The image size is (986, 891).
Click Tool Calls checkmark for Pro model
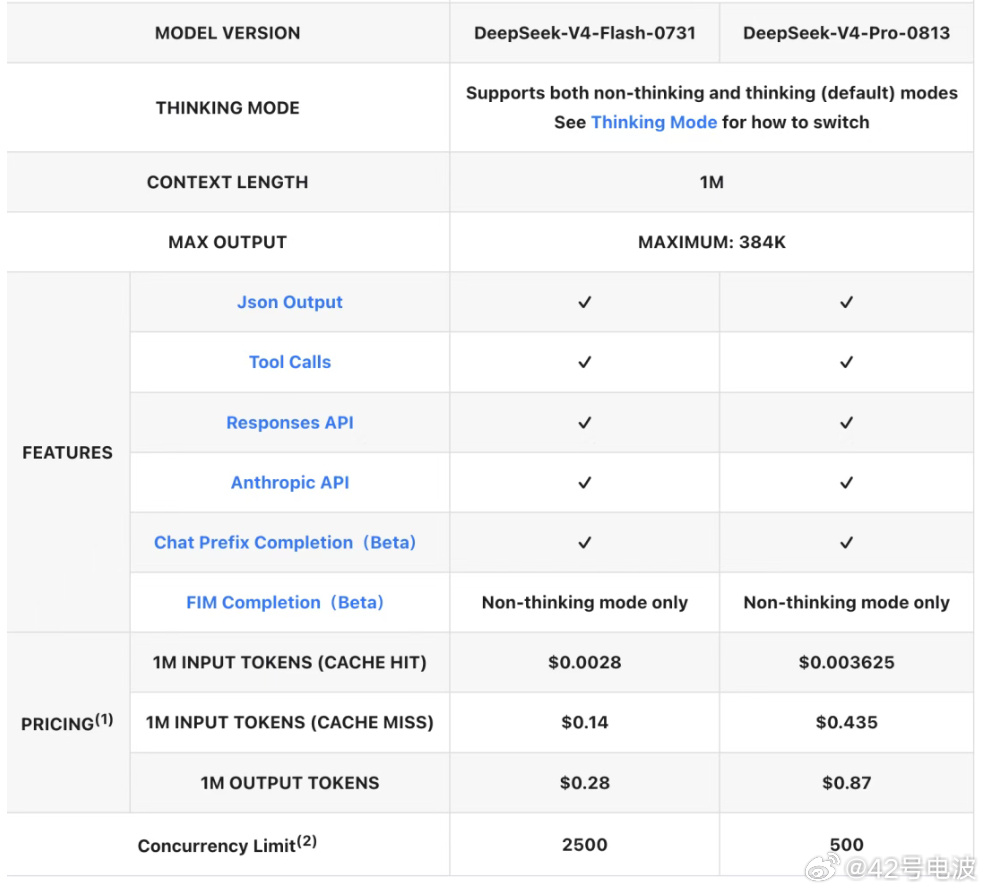point(846,362)
